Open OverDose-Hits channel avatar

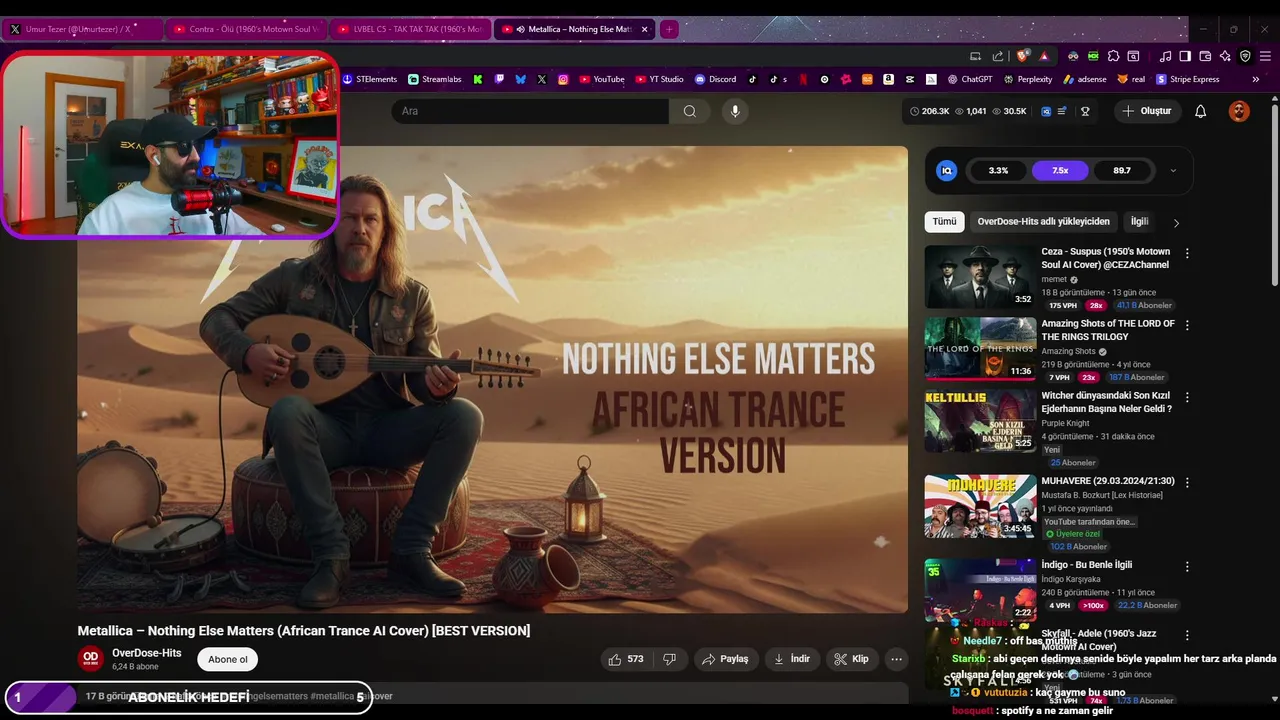90,659
